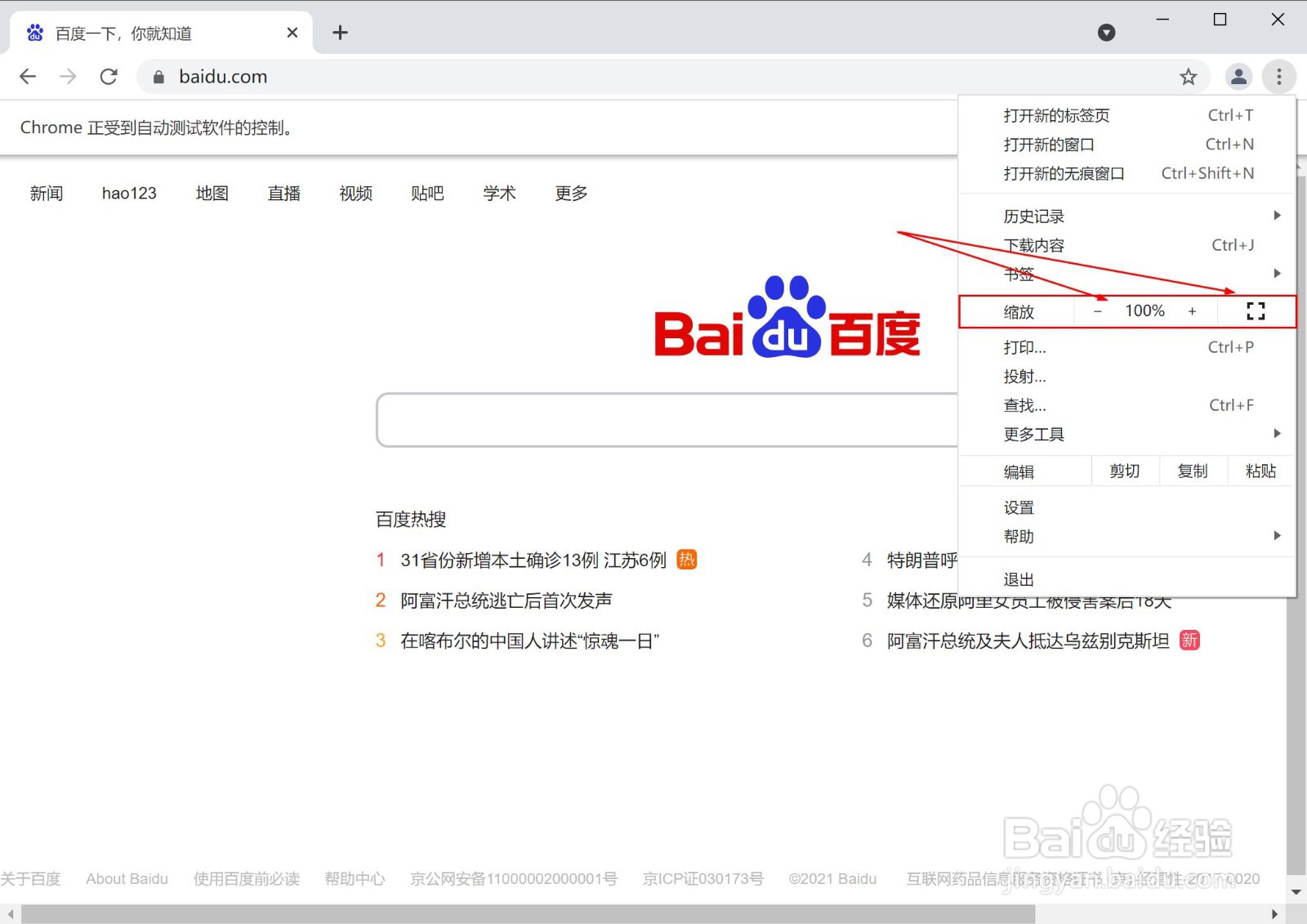
Task: Open trending item 在喀布尔的中国人讲述
Action: point(530,641)
